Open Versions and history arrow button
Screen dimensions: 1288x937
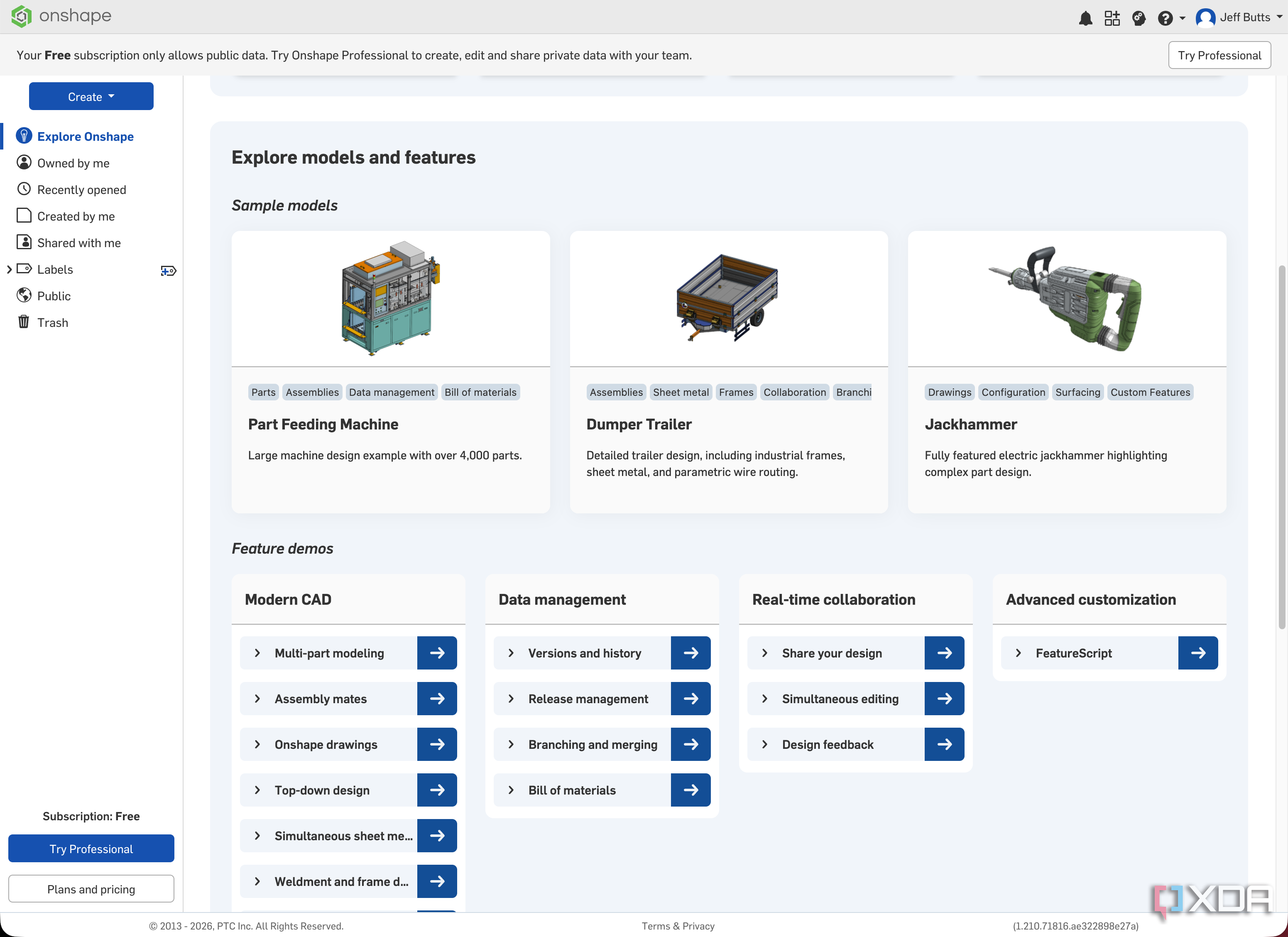691,653
